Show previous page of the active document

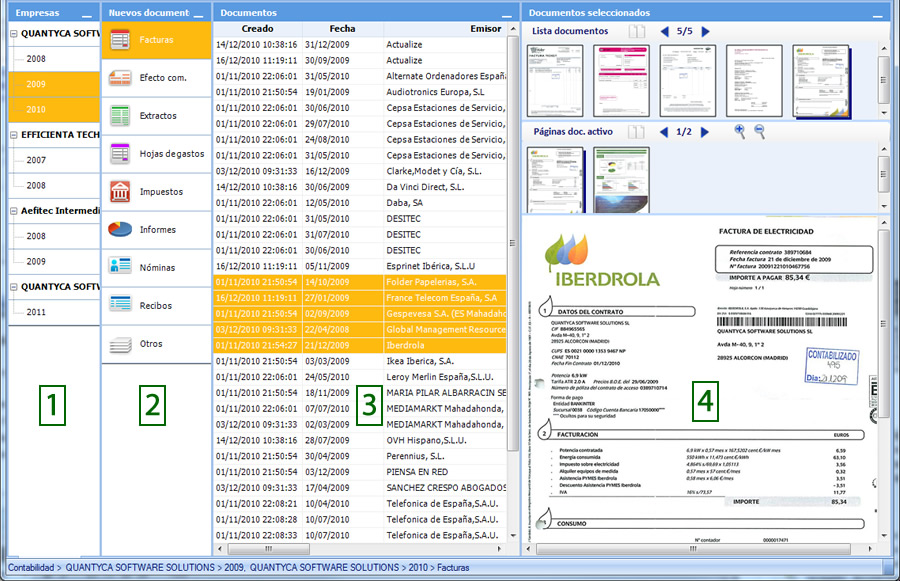(664, 132)
